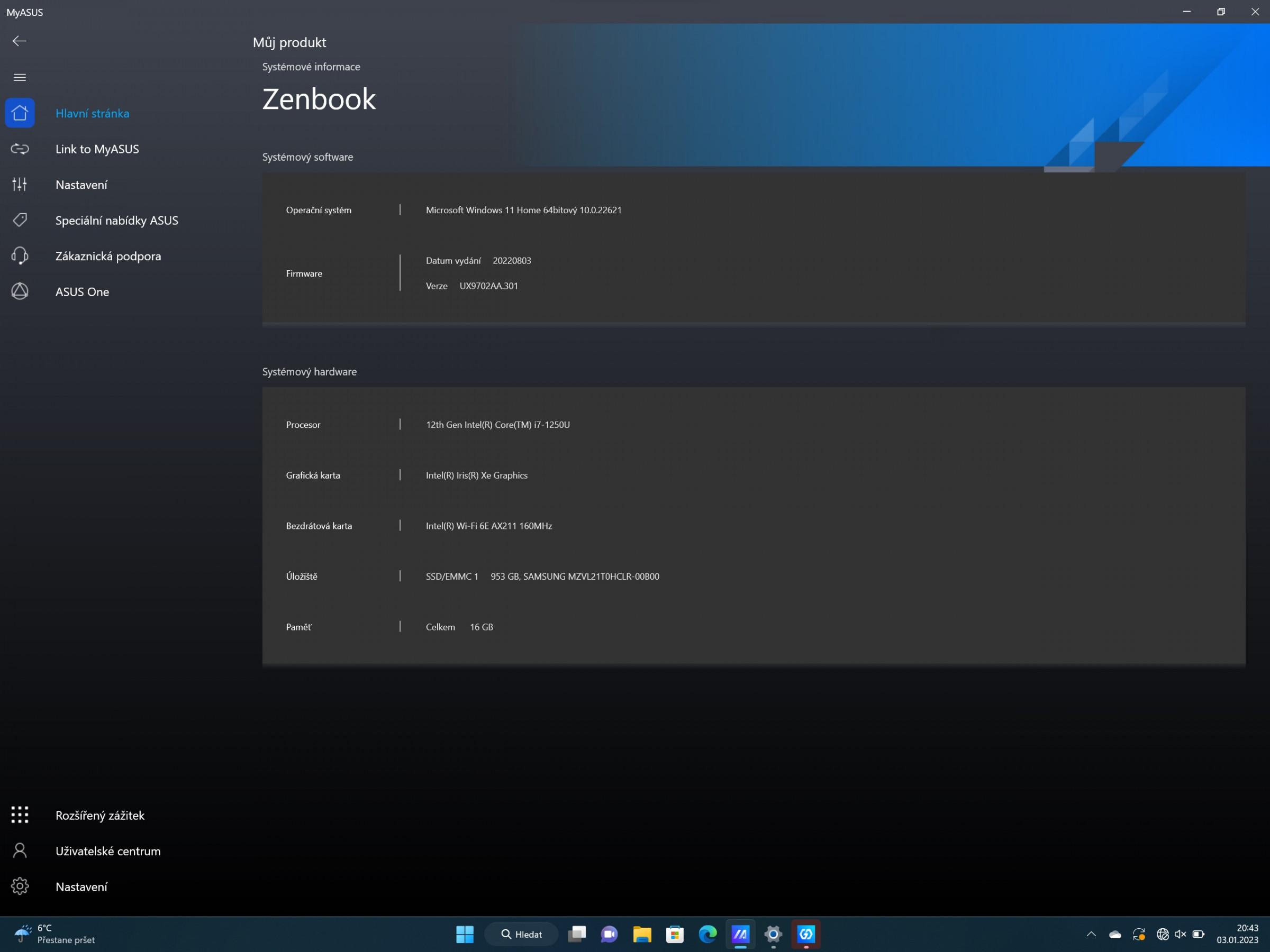Image resolution: width=1270 pixels, height=952 pixels.
Task: Click Intel(R) Wi-Fi 6E AX211 160MHz text
Action: coord(488,526)
